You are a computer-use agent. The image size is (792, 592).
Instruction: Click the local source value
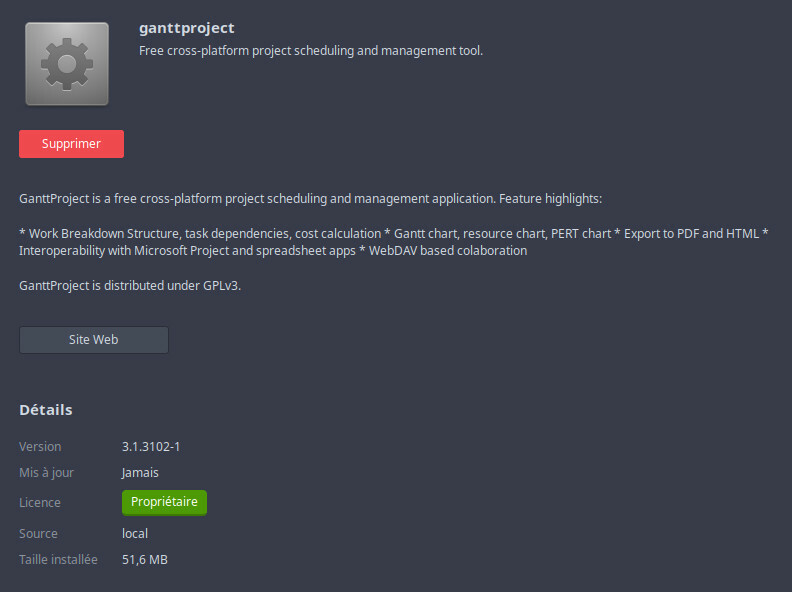click(135, 534)
